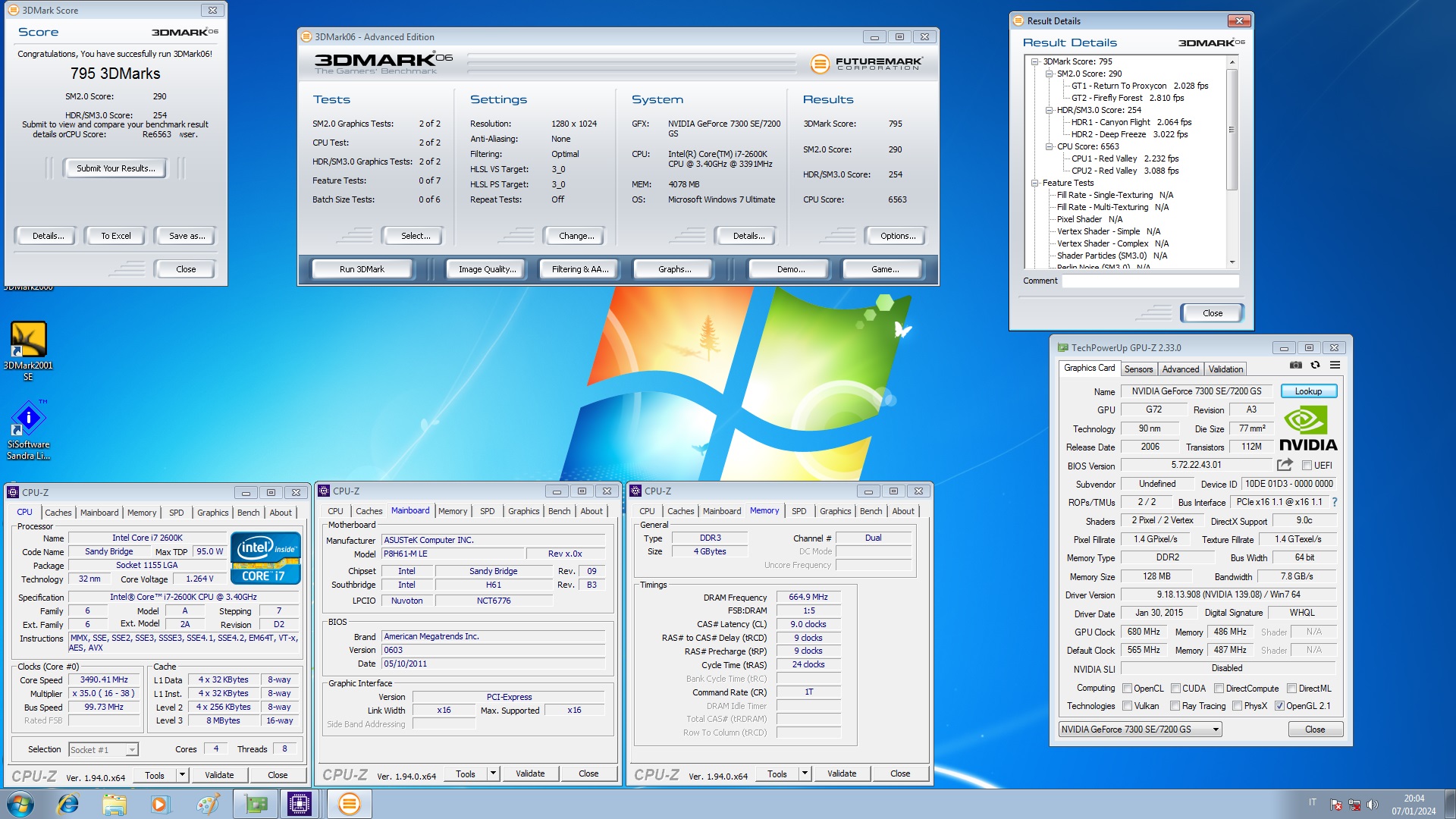Select 'GT1 - Return To Proxycon' result row

pyautogui.click(x=1139, y=86)
